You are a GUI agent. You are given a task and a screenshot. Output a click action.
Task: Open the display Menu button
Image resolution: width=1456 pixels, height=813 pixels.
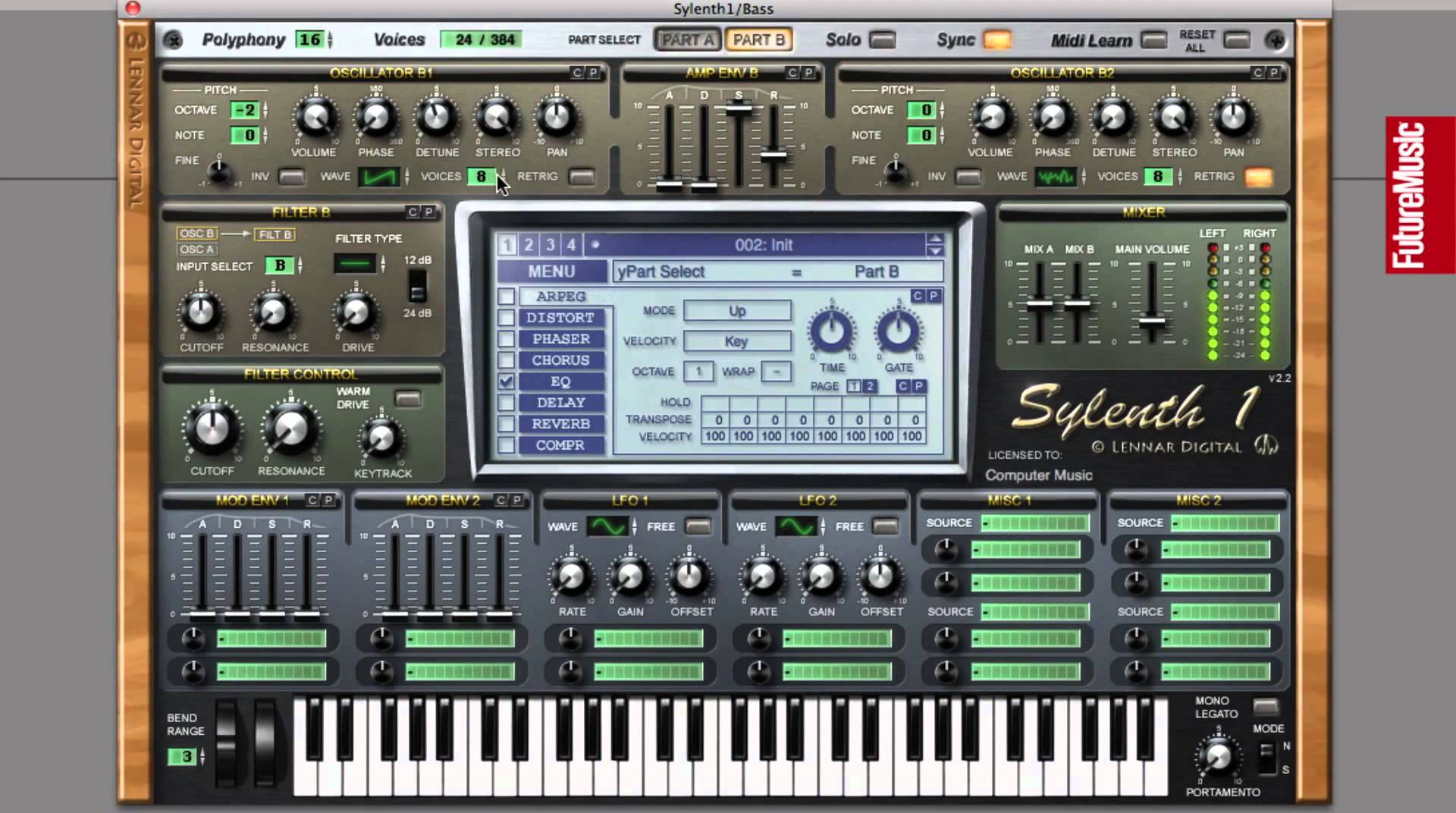click(551, 272)
